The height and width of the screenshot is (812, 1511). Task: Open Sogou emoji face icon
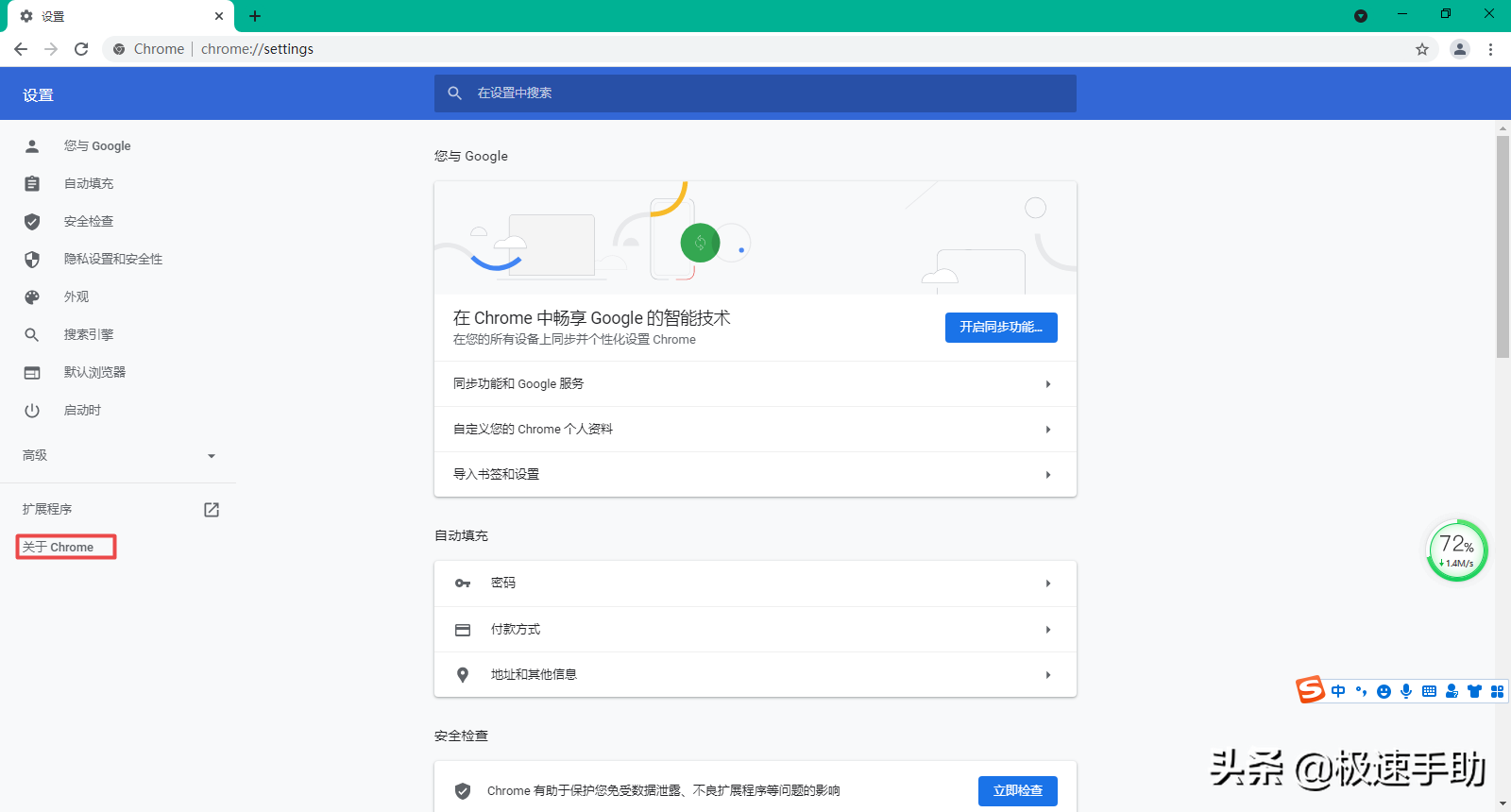[1384, 691]
